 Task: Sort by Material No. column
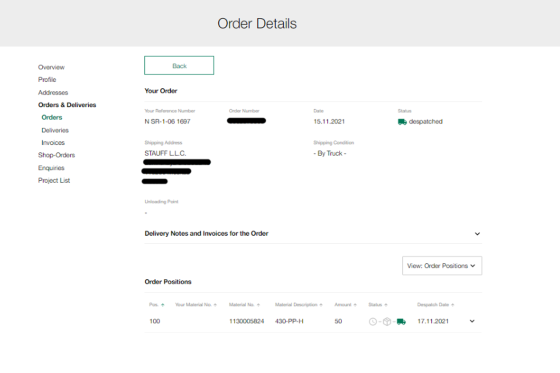point(244,305)
